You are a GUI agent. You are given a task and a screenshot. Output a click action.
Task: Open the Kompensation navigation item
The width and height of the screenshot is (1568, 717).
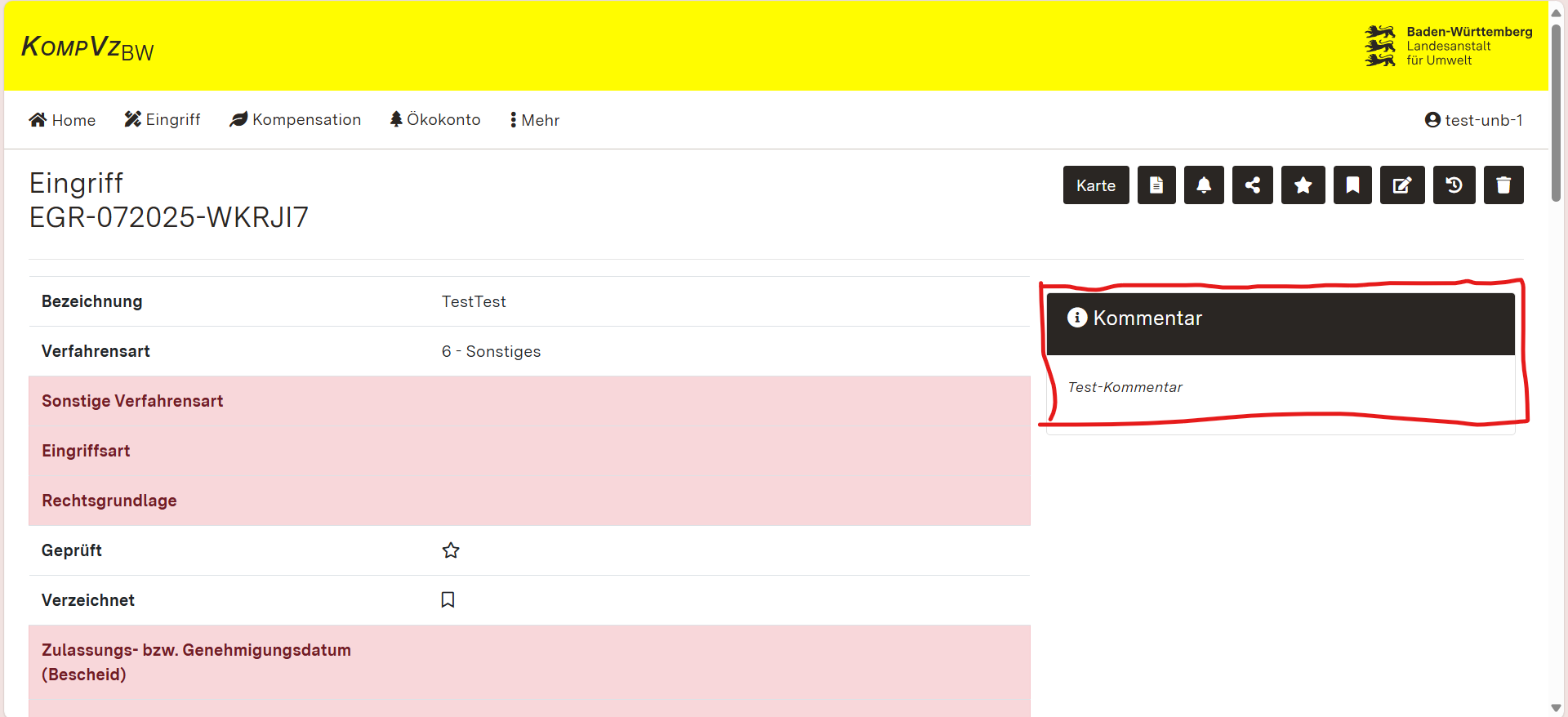coord(296,120)
